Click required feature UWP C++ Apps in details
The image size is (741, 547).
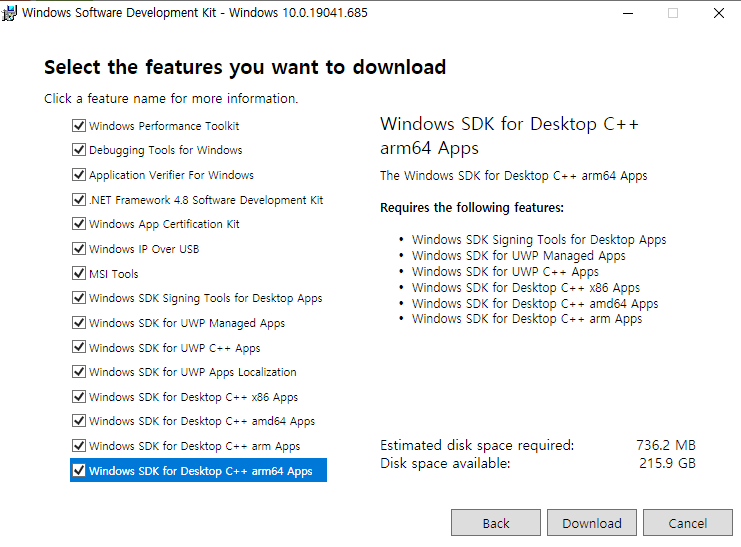click(505, 272)
